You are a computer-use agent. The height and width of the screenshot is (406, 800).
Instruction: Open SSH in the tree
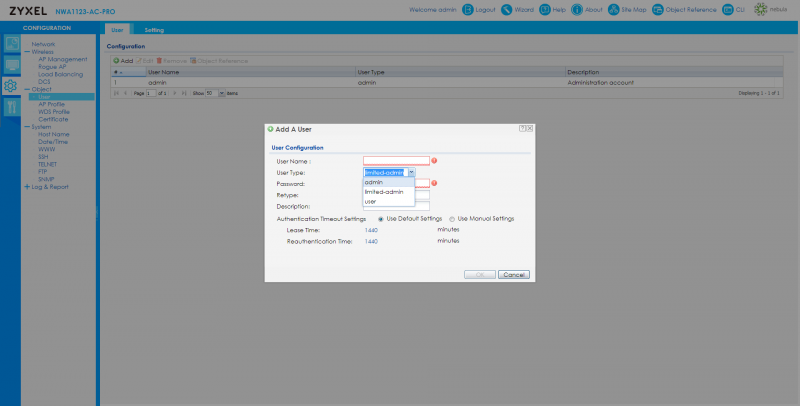(x=43, y=157)
